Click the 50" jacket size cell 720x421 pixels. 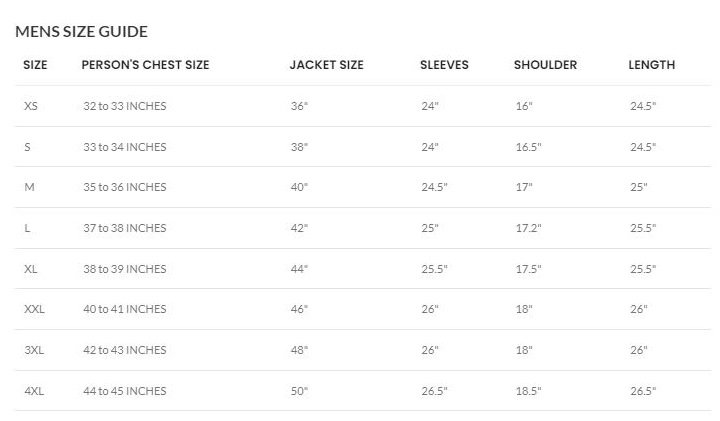tap(299, 391)
